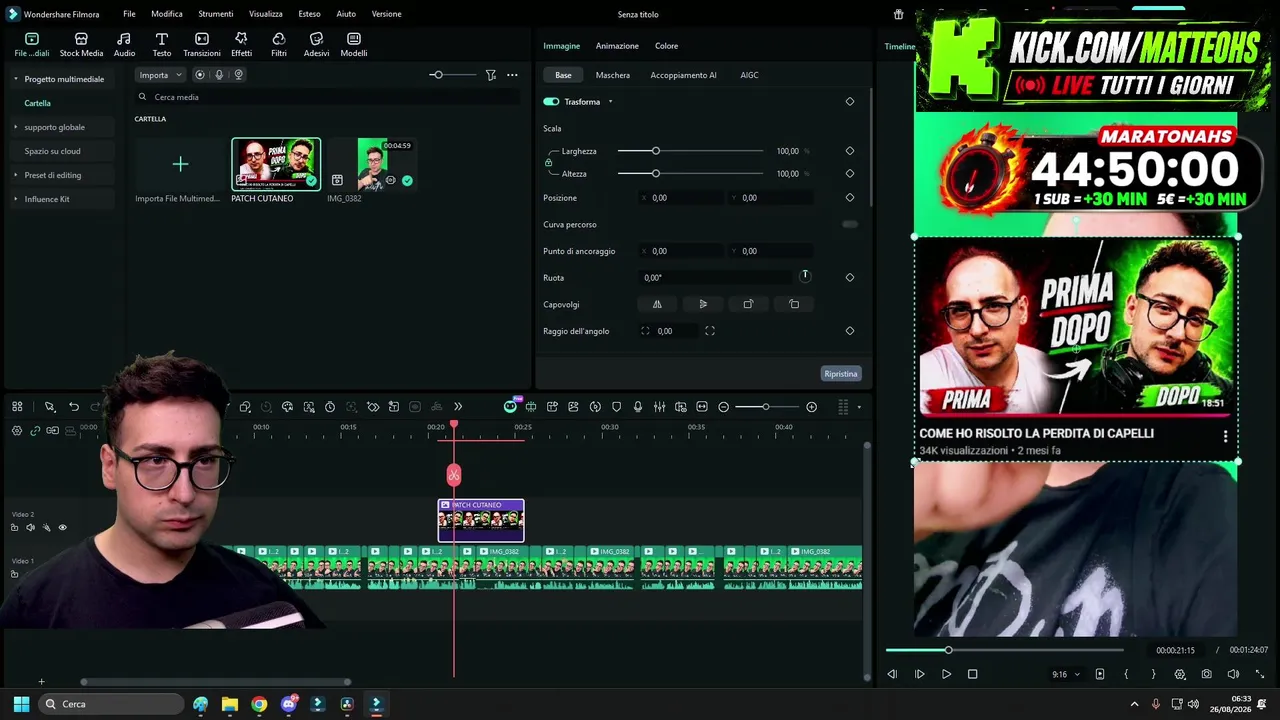Viewport: 1280px width, 720px height.
Task: Switch to the Maschera sub-tab
Action: click(x=613, y=75)
